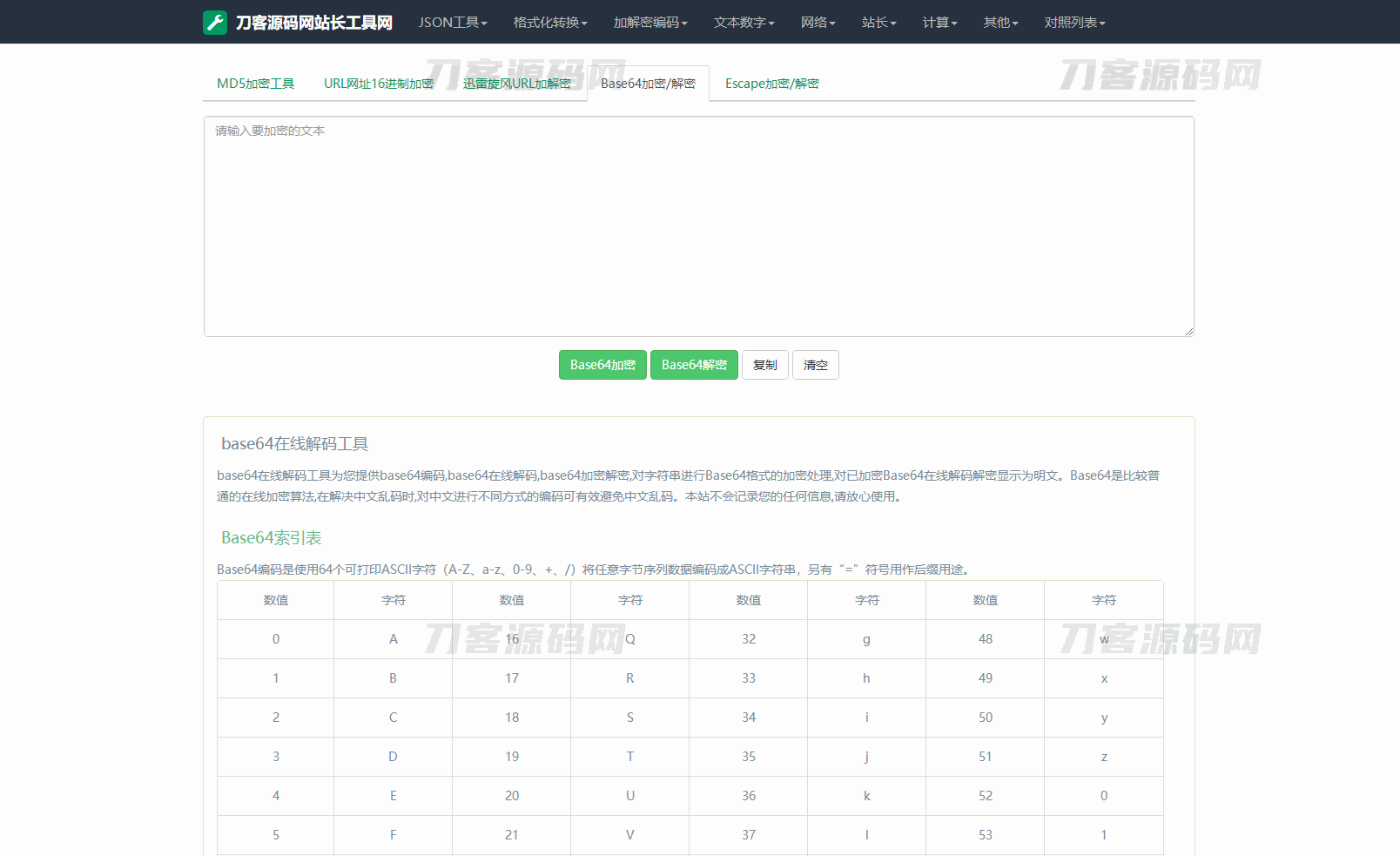Expand the 其他 navigation menu
This screenshot has height=856, width=1400.
(1000, 23)
